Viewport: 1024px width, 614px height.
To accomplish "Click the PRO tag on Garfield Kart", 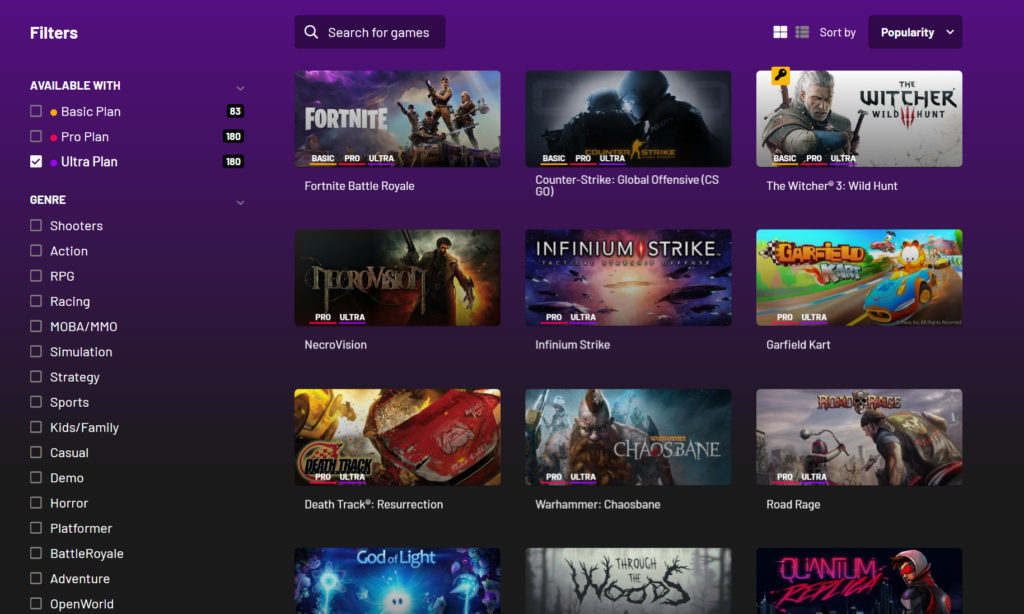I will [784, 318].
